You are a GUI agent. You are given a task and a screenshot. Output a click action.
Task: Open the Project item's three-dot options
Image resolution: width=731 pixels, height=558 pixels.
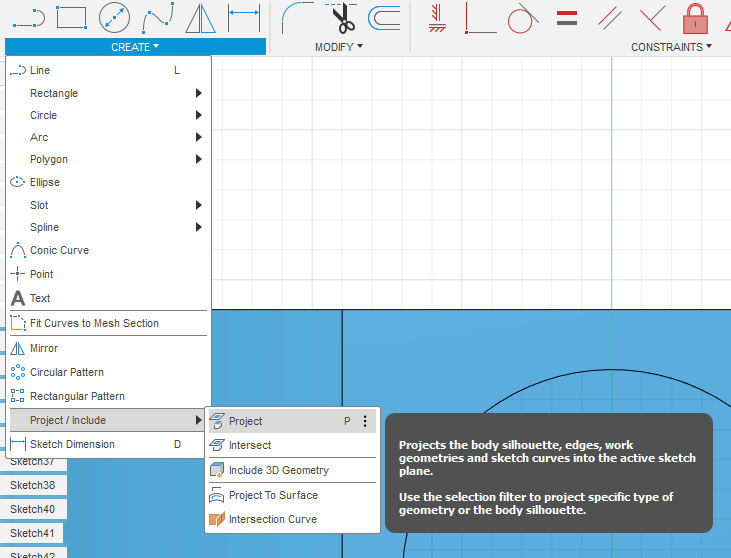365,421
